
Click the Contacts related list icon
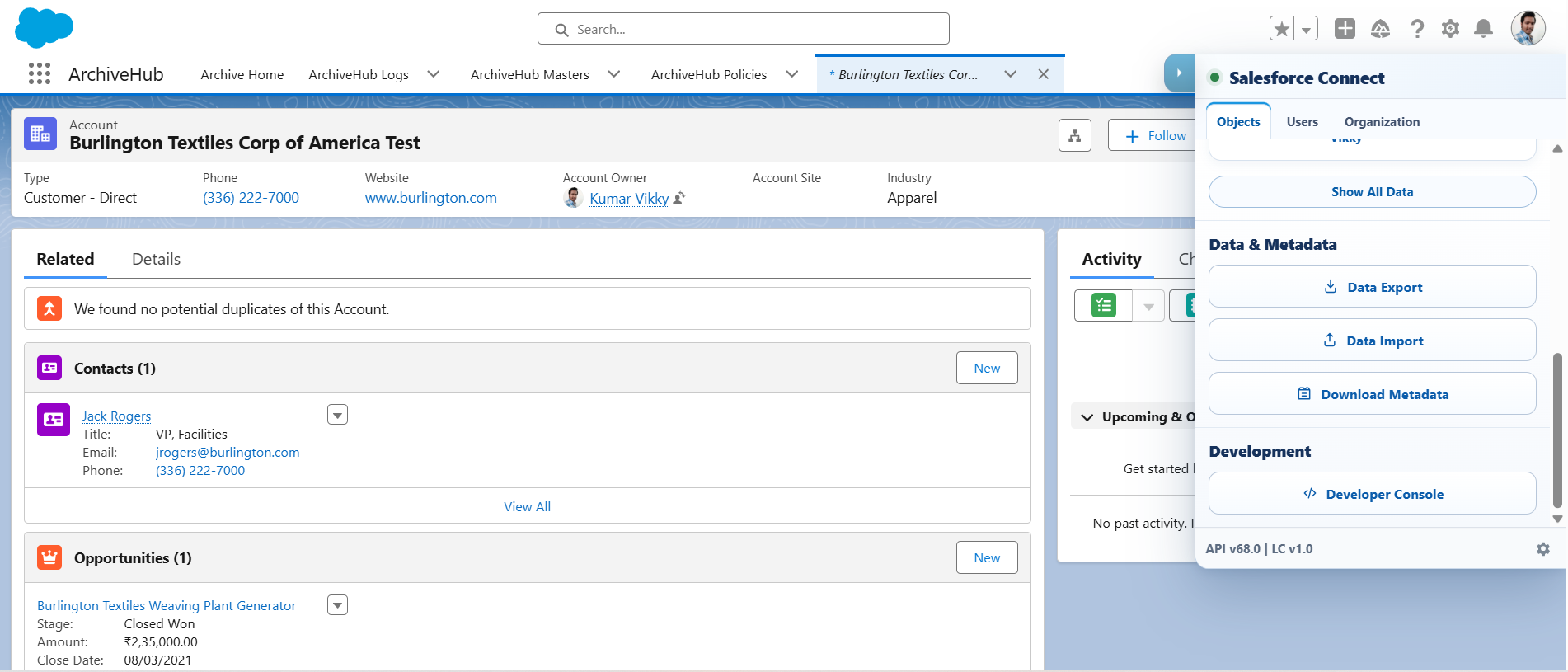49,368
